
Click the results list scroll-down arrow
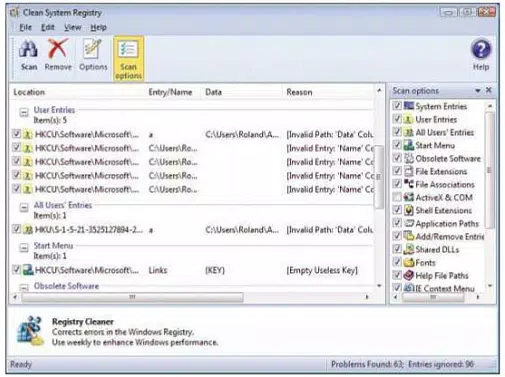coord(379,286)
